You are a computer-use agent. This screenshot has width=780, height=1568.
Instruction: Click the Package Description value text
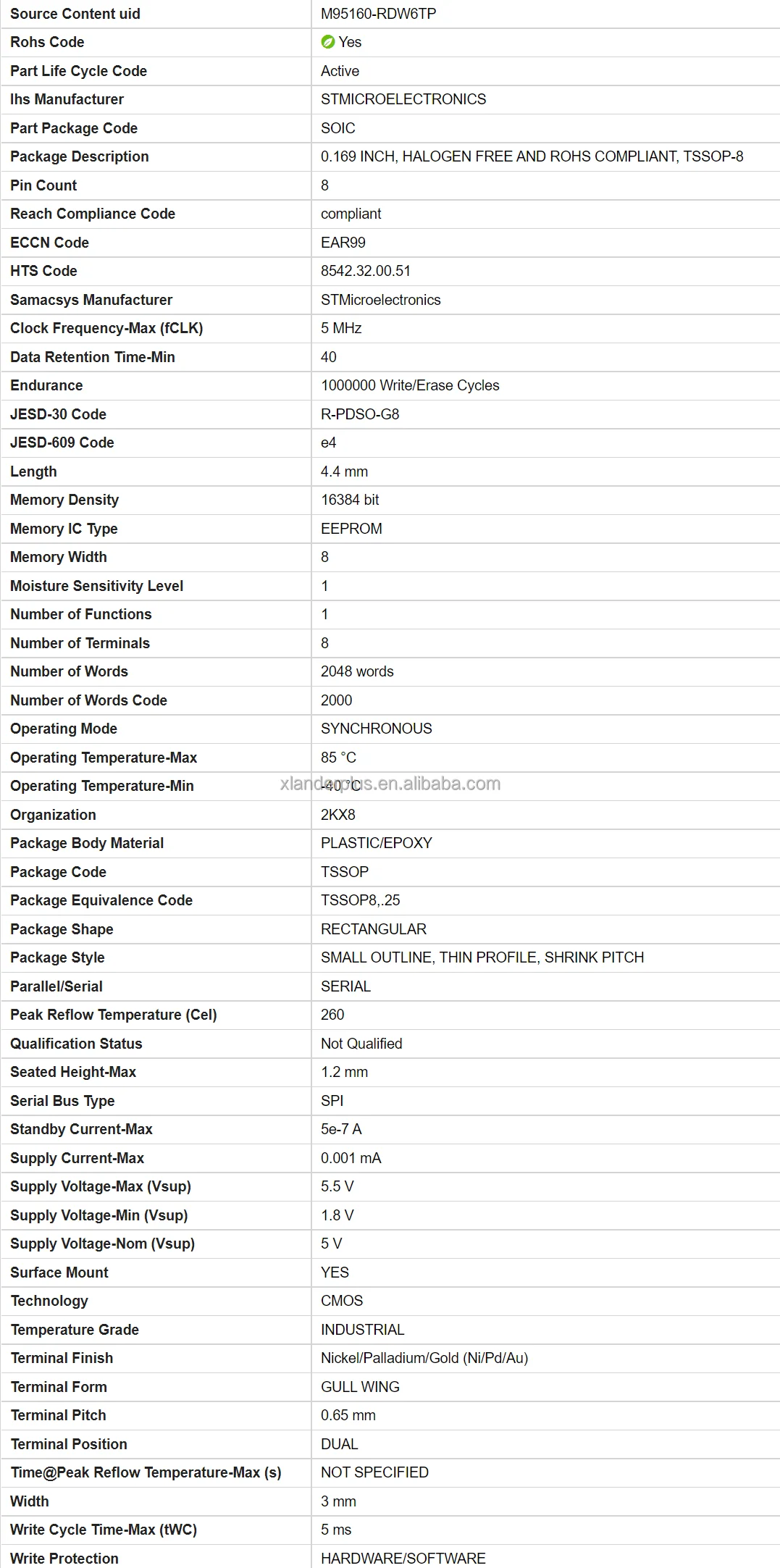point(532,156)
